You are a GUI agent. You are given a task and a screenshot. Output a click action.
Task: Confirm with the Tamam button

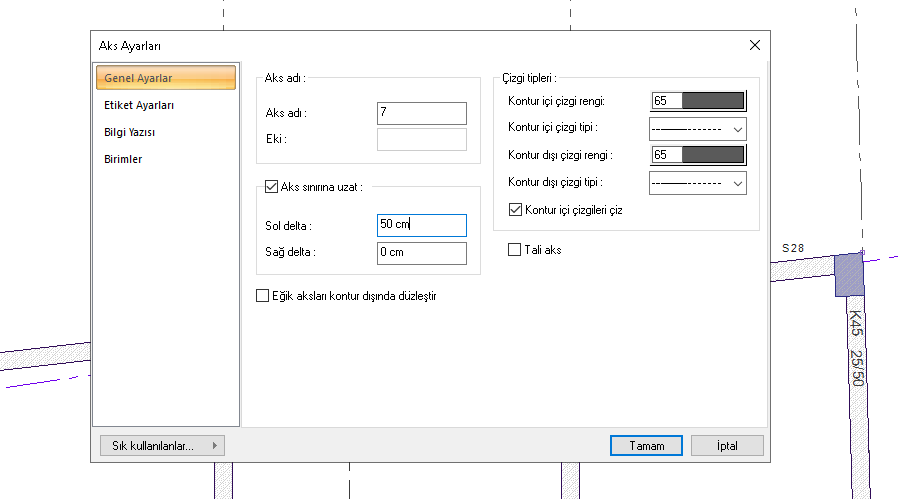pyautogui.click(x=646, y=445)
